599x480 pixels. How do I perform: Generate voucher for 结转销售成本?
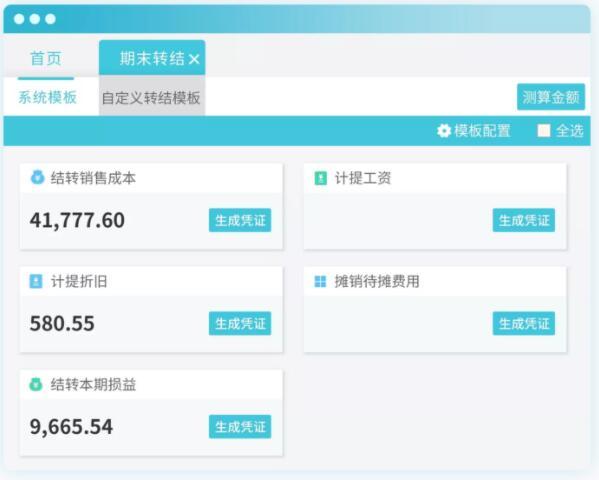pos(240,220)
